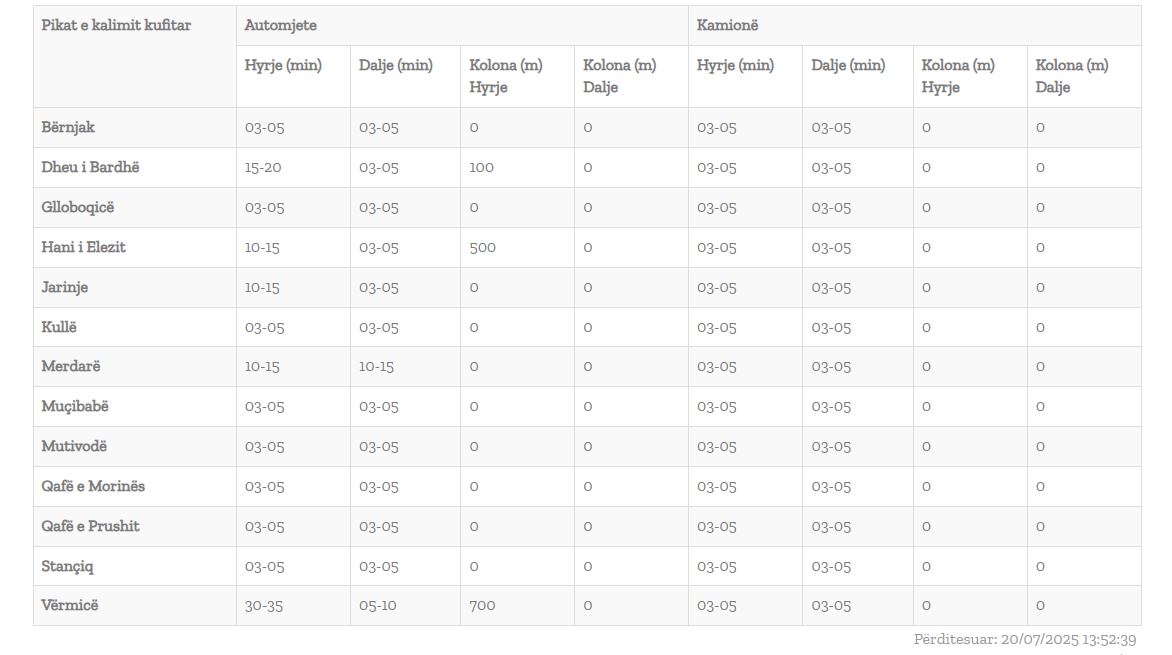
Task: Click the 500 column value for Hani i Elezit
Action: coord(482,247)
